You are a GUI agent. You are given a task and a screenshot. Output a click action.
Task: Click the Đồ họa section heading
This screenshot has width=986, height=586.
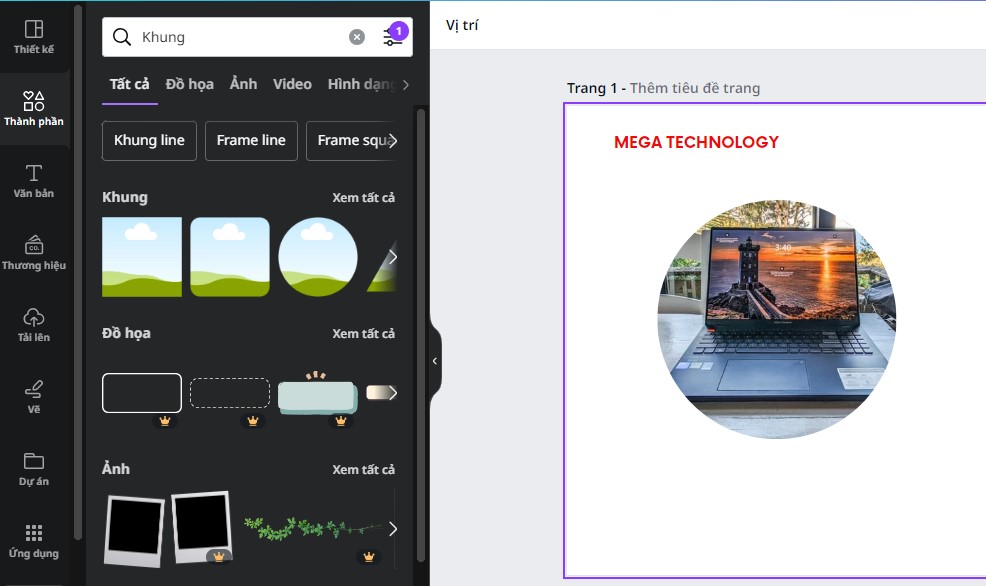click(126, 333)
